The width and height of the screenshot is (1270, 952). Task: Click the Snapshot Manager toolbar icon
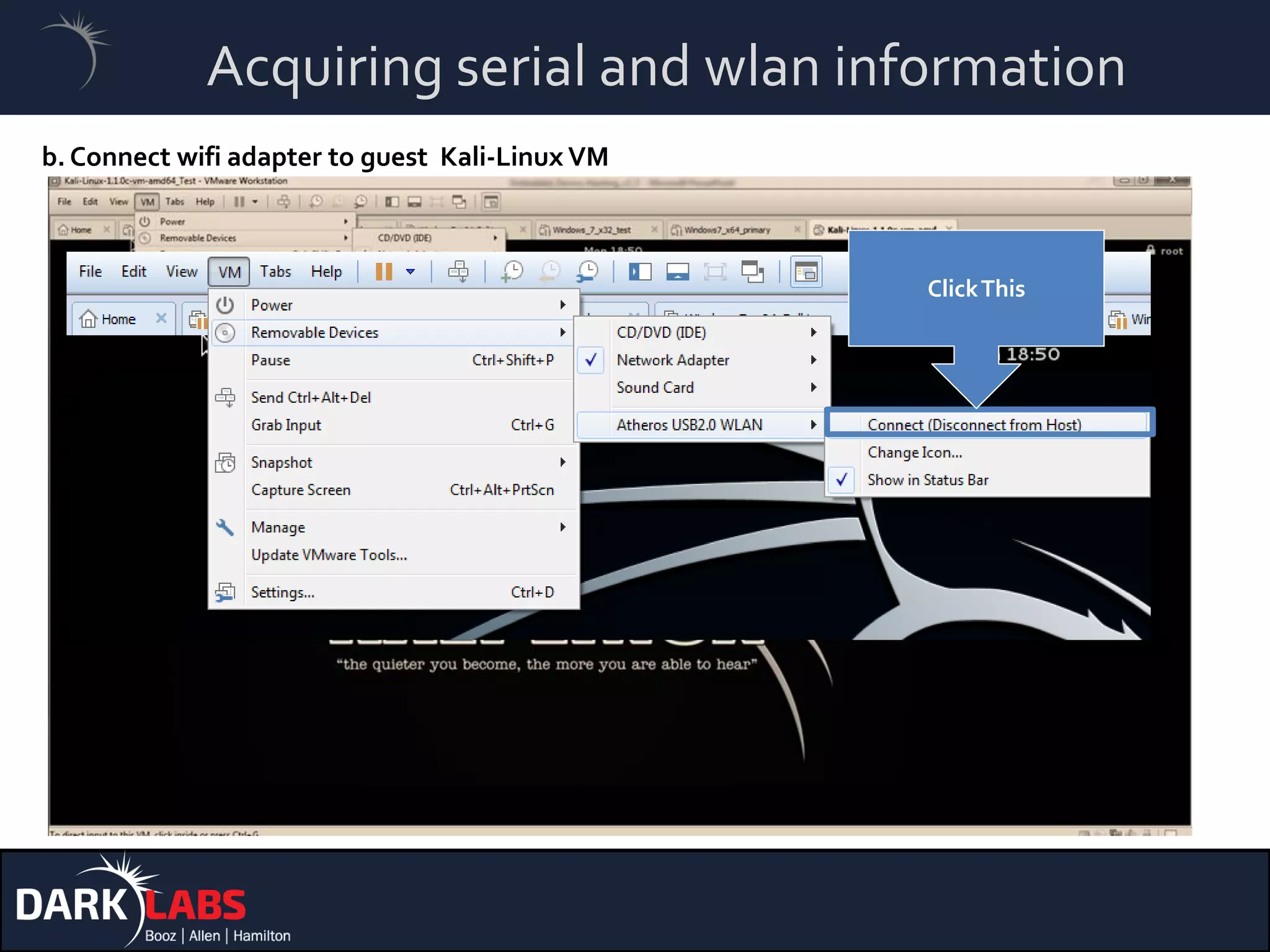[x=587, y=271]
